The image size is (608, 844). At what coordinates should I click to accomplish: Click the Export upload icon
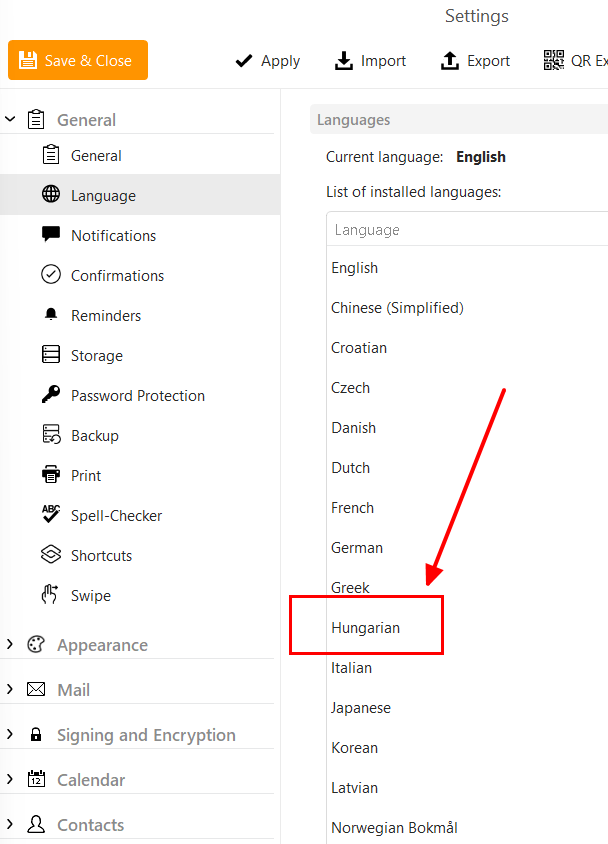click(x=450, y=61)
